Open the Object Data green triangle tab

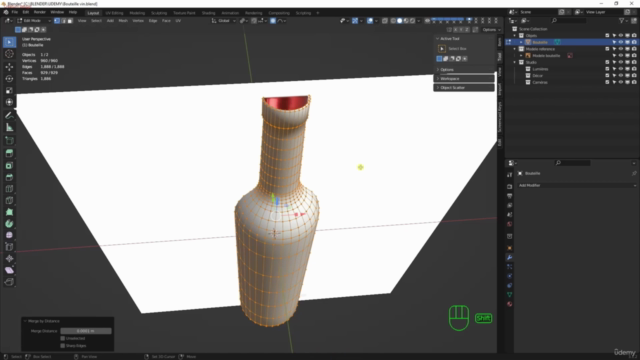click(x=509, y=294)
